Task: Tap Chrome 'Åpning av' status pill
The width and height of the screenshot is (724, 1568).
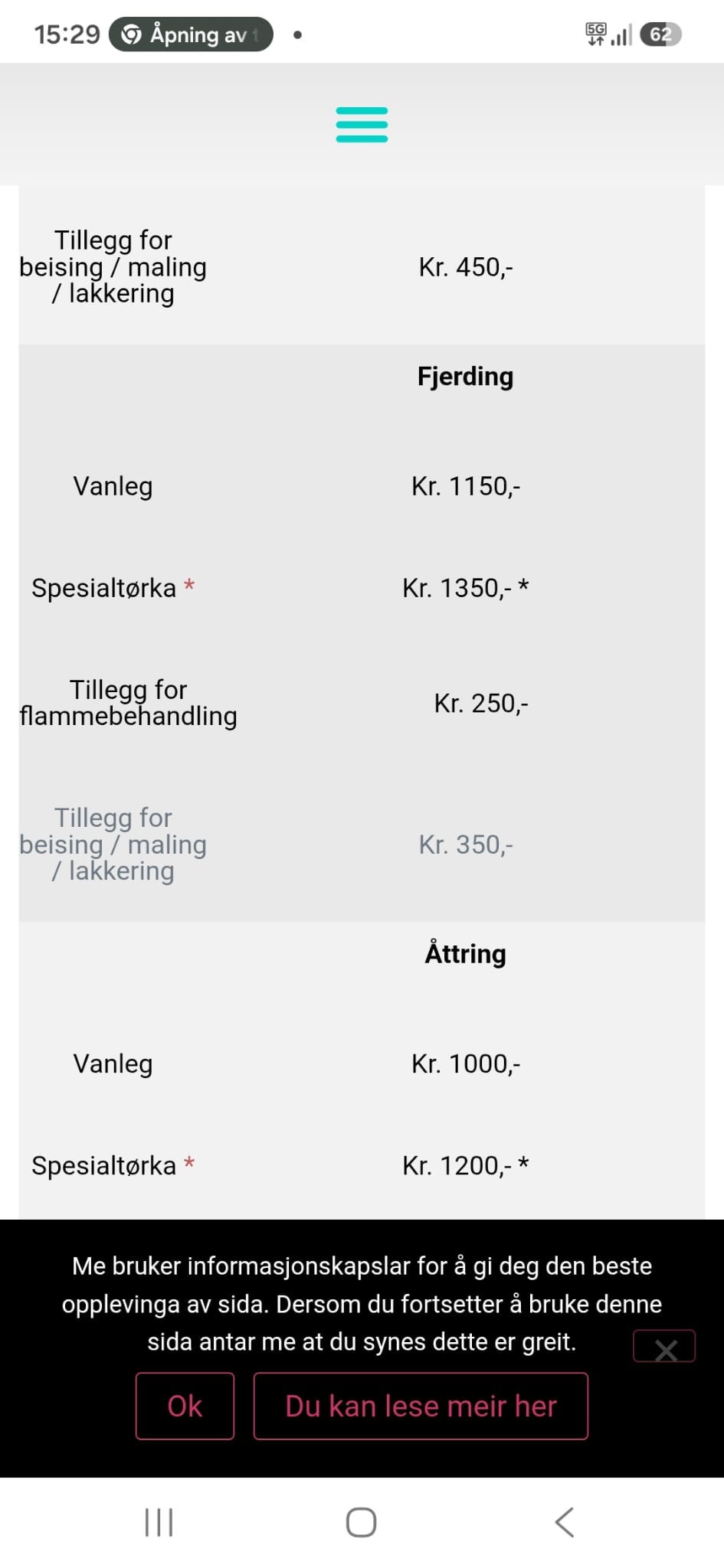Action: coord(191,34)
